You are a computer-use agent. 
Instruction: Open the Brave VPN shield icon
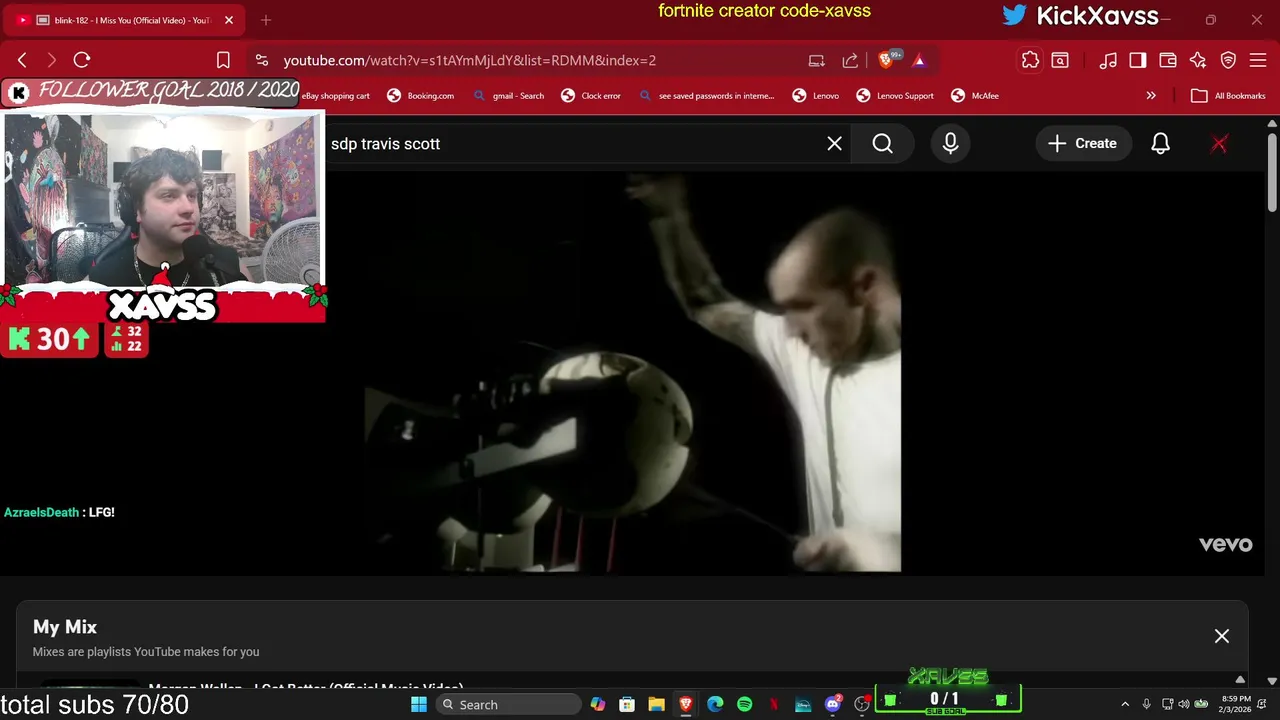pyautogui.click(x=1228, y=60)
